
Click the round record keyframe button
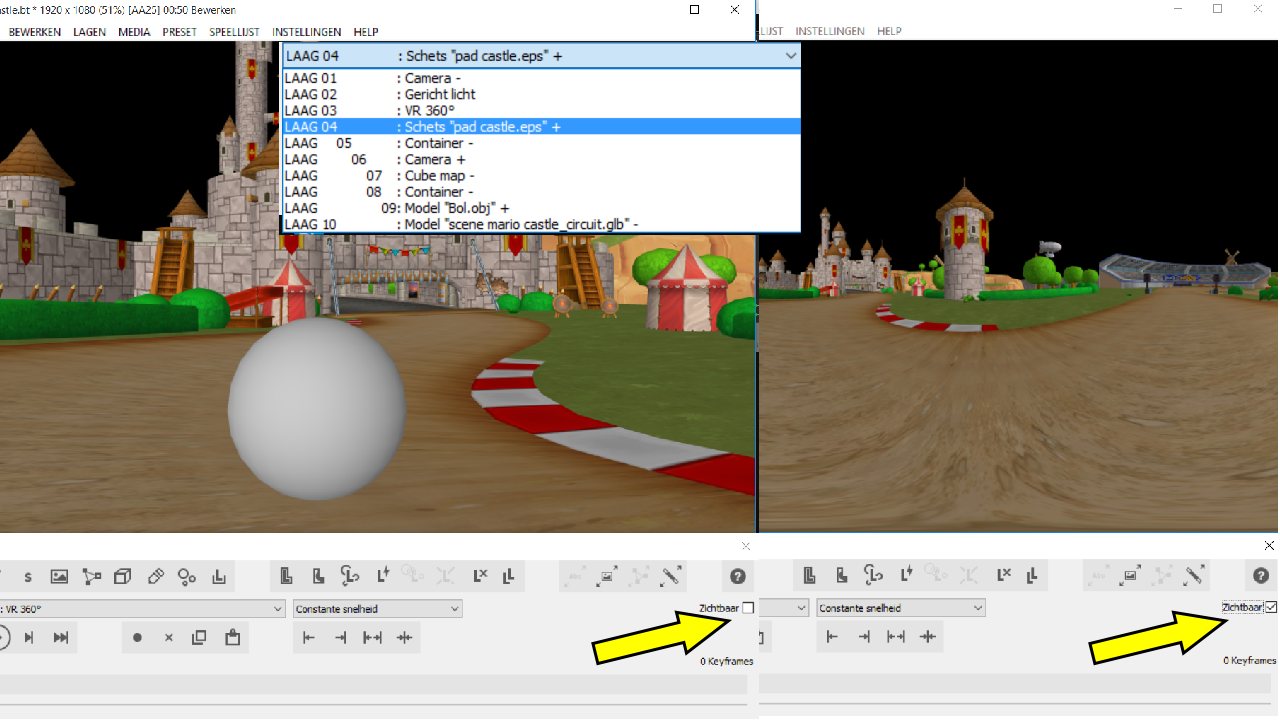pos(138,637)
